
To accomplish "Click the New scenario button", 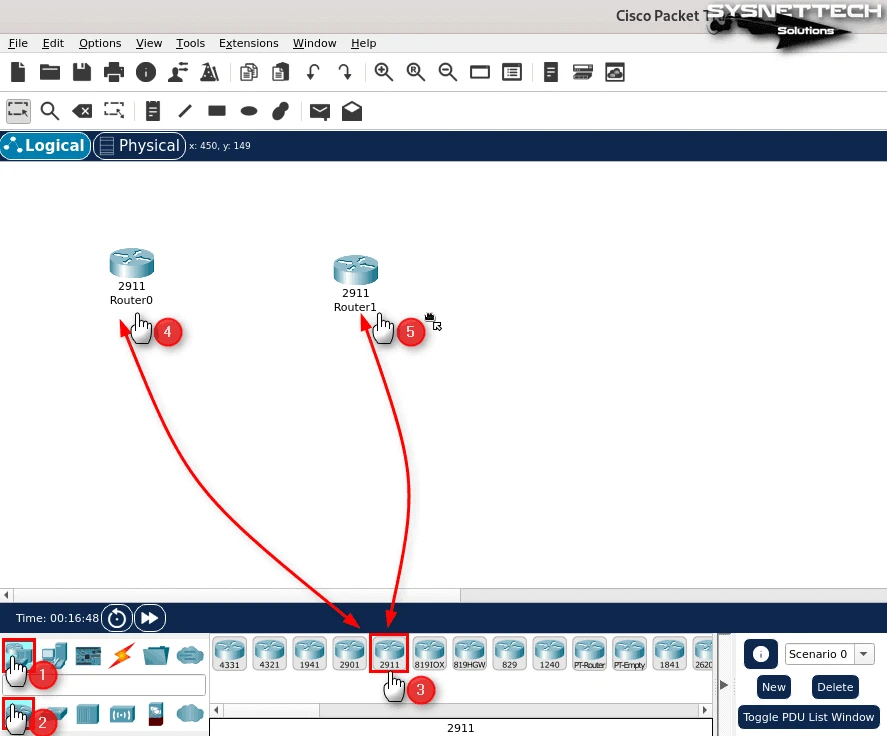I will point(773,687).
